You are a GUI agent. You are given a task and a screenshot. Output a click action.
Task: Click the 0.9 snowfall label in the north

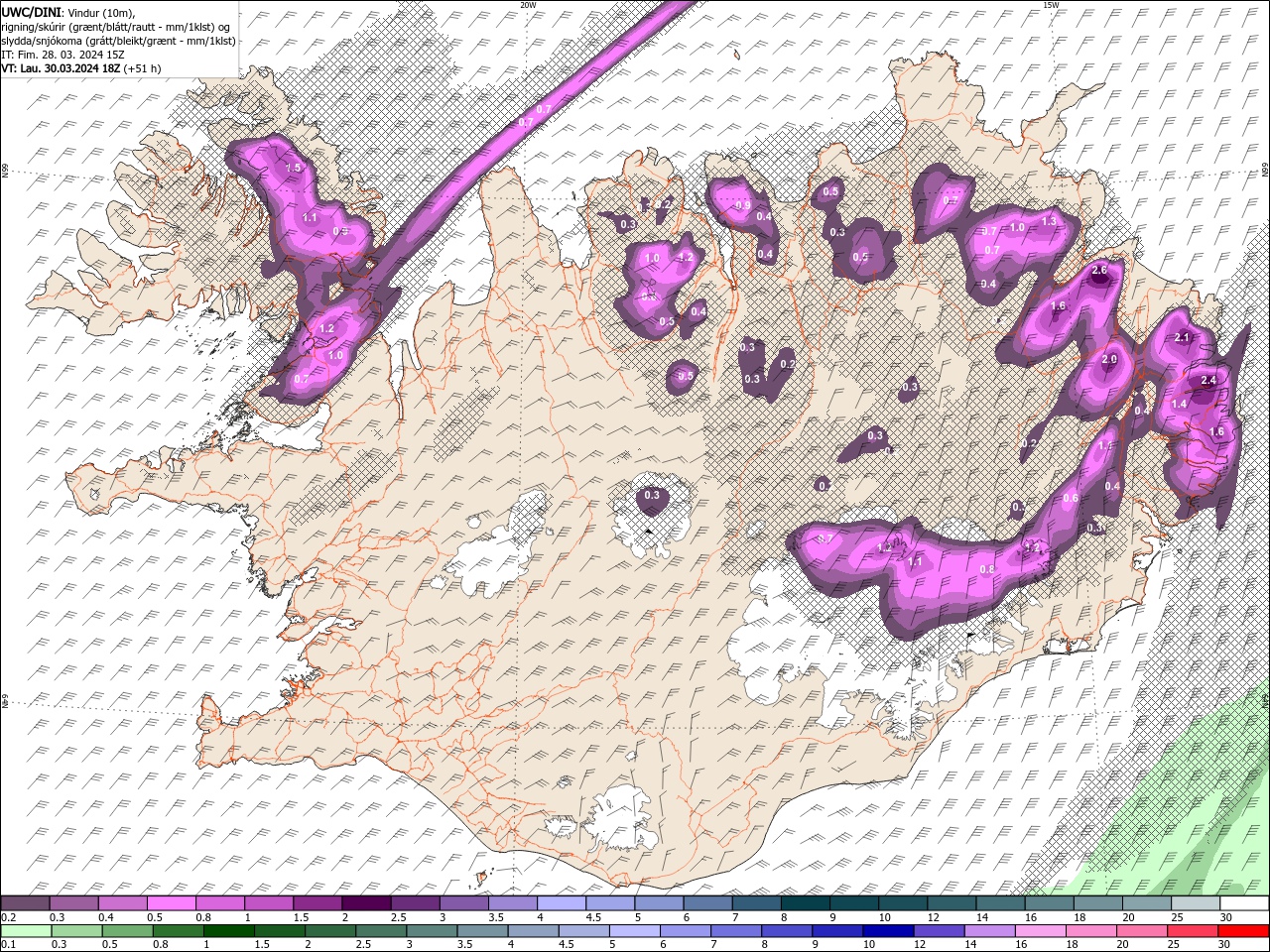click(x=743, y=205)
